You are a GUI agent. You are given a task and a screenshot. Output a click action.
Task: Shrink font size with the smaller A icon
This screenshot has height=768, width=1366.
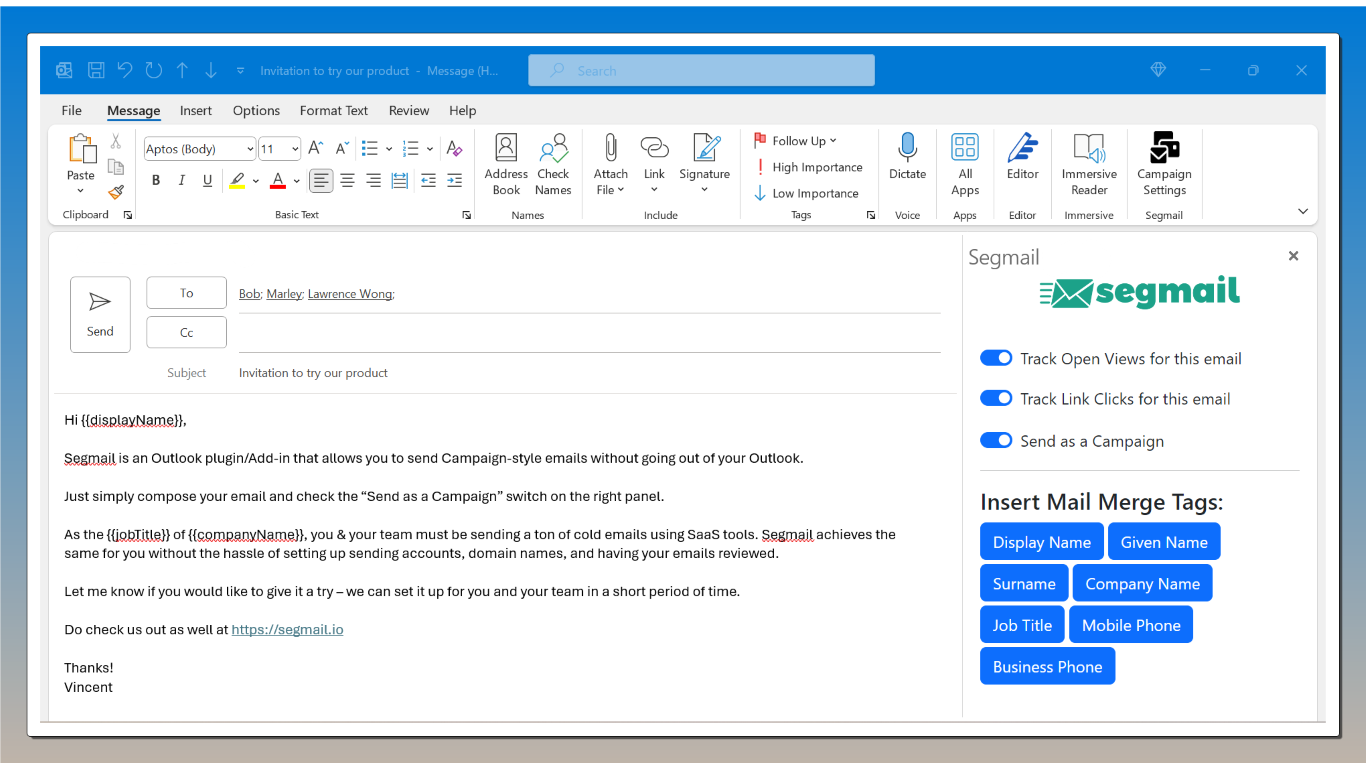[342, 148]
